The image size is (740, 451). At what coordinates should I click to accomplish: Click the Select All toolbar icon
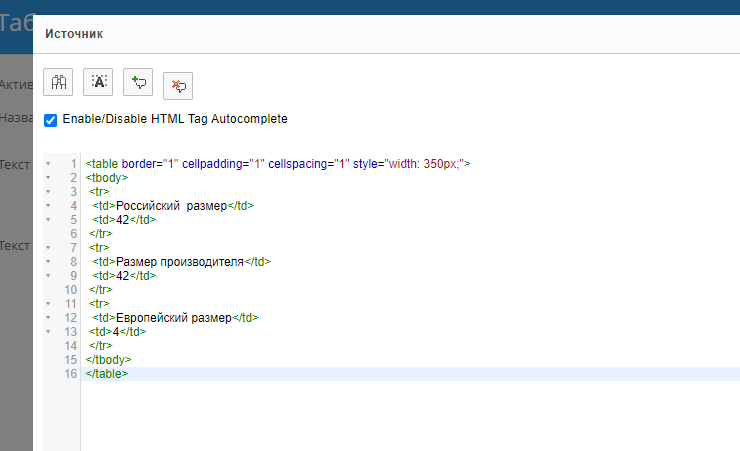pyautogui.click(x=98, y=83)
